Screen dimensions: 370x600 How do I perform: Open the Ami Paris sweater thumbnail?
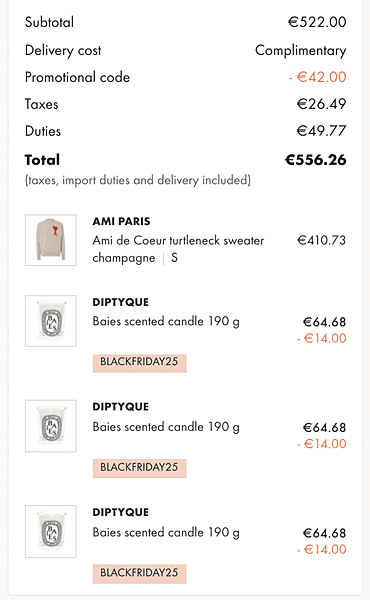tap(51, 240)
